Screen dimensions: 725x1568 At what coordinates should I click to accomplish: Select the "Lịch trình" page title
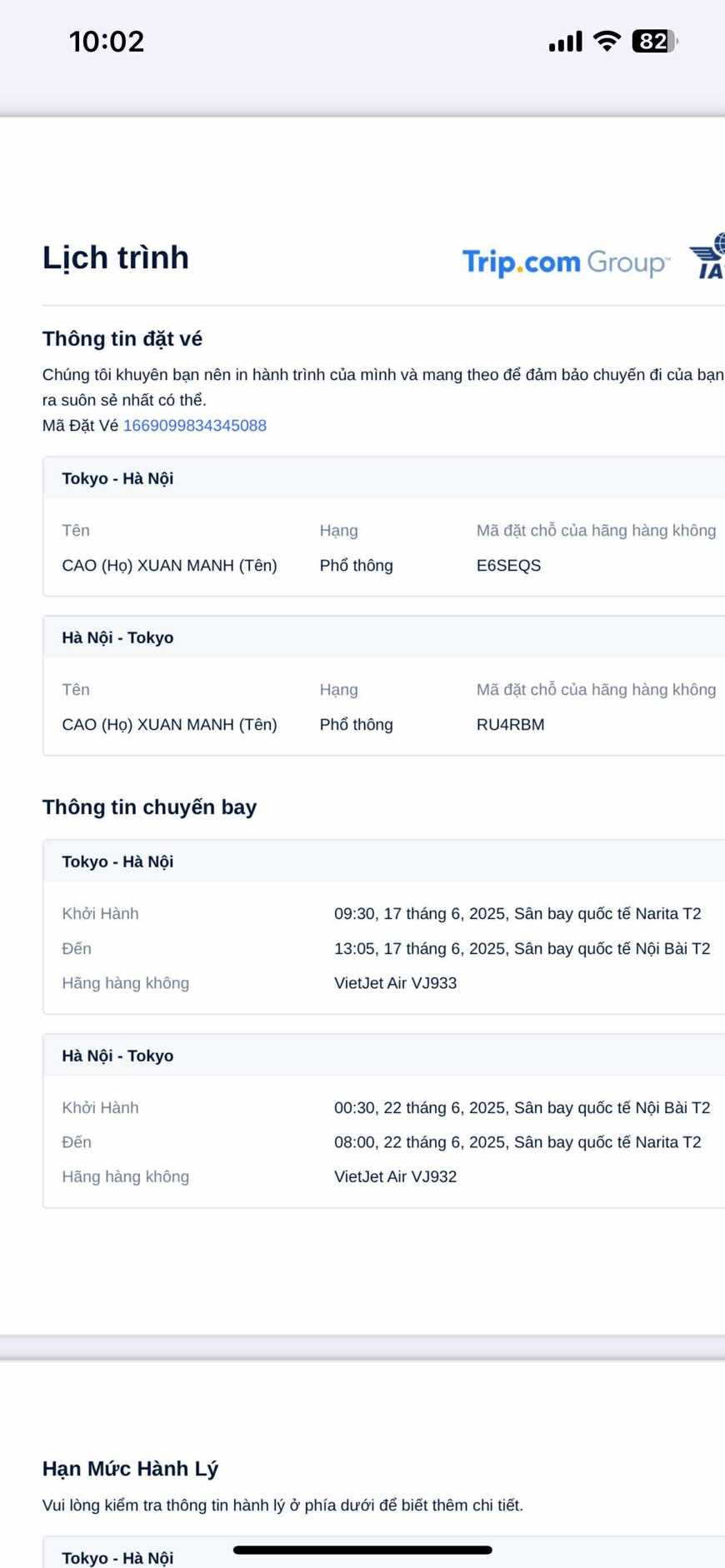116,257
